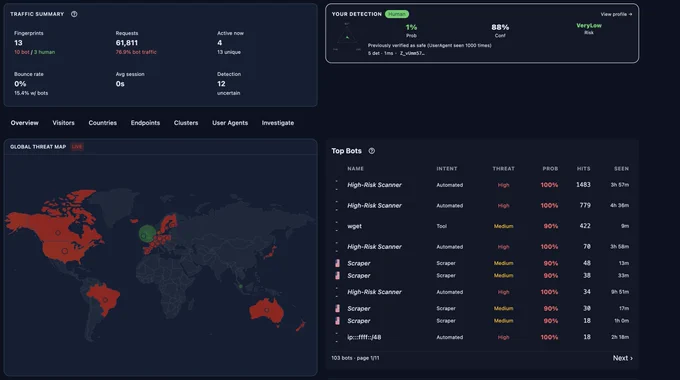This screenshot has height=380, width=680.
Task: Click the 13 Fingerprints value
Action: 18,43
